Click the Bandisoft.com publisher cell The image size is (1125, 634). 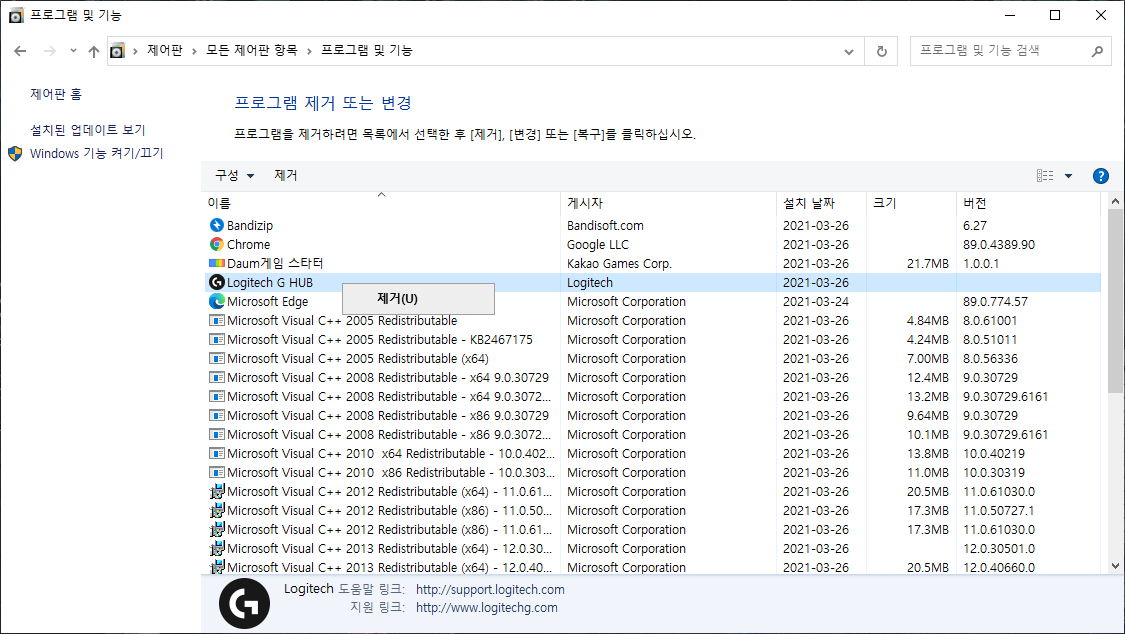[605, 225]
